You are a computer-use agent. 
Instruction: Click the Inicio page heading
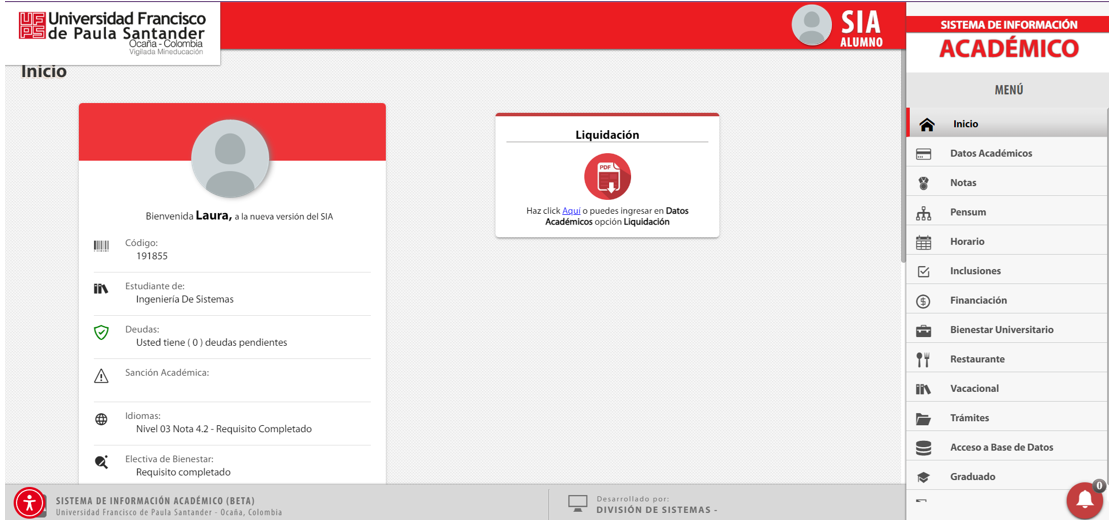pyautogui.click(x=44, y=71)
